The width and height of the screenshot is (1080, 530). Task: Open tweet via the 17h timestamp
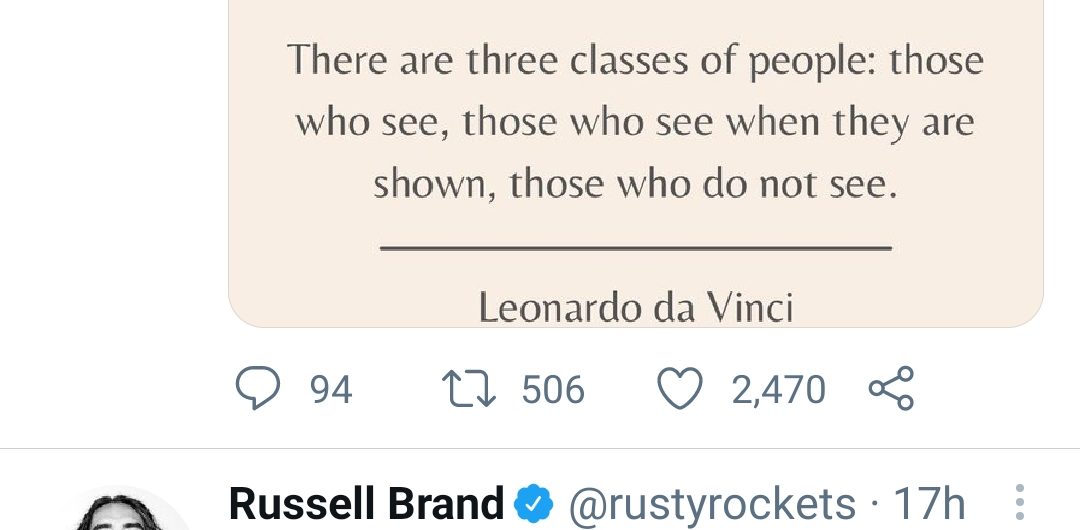pos(930,503)
